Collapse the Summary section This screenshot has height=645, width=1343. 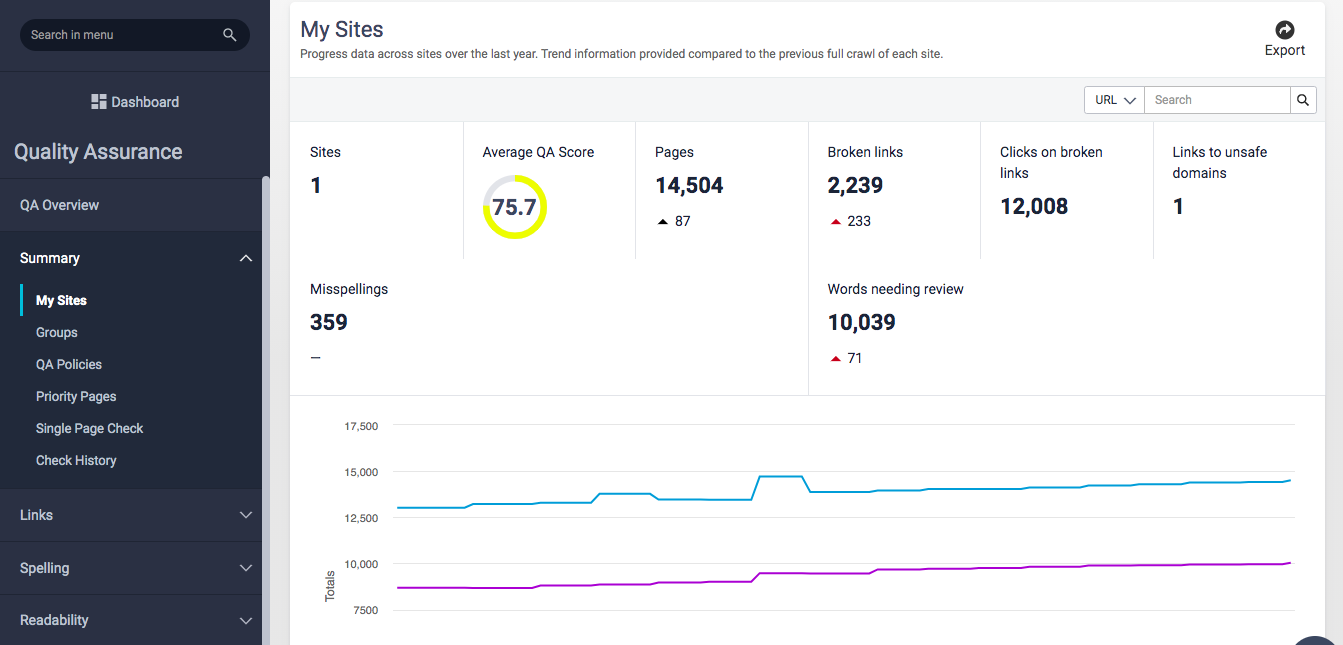[246, 259]
